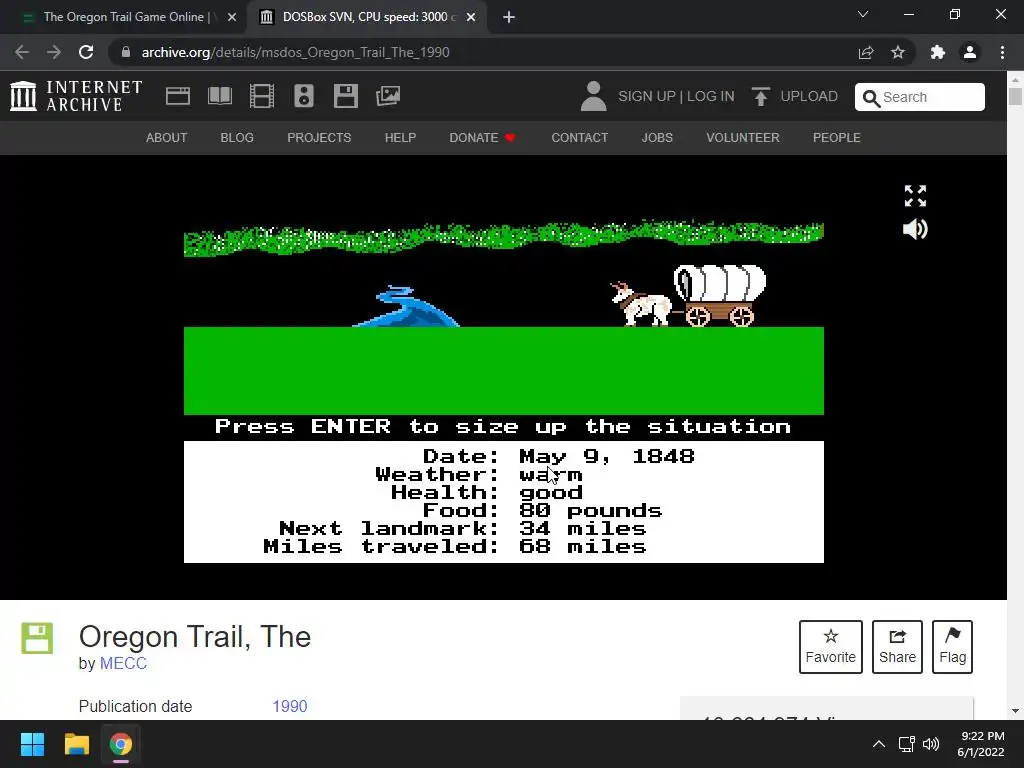Click the Chrome taskbar icon
This screenshot has width=1024, height=768.
tap(121, 744)
